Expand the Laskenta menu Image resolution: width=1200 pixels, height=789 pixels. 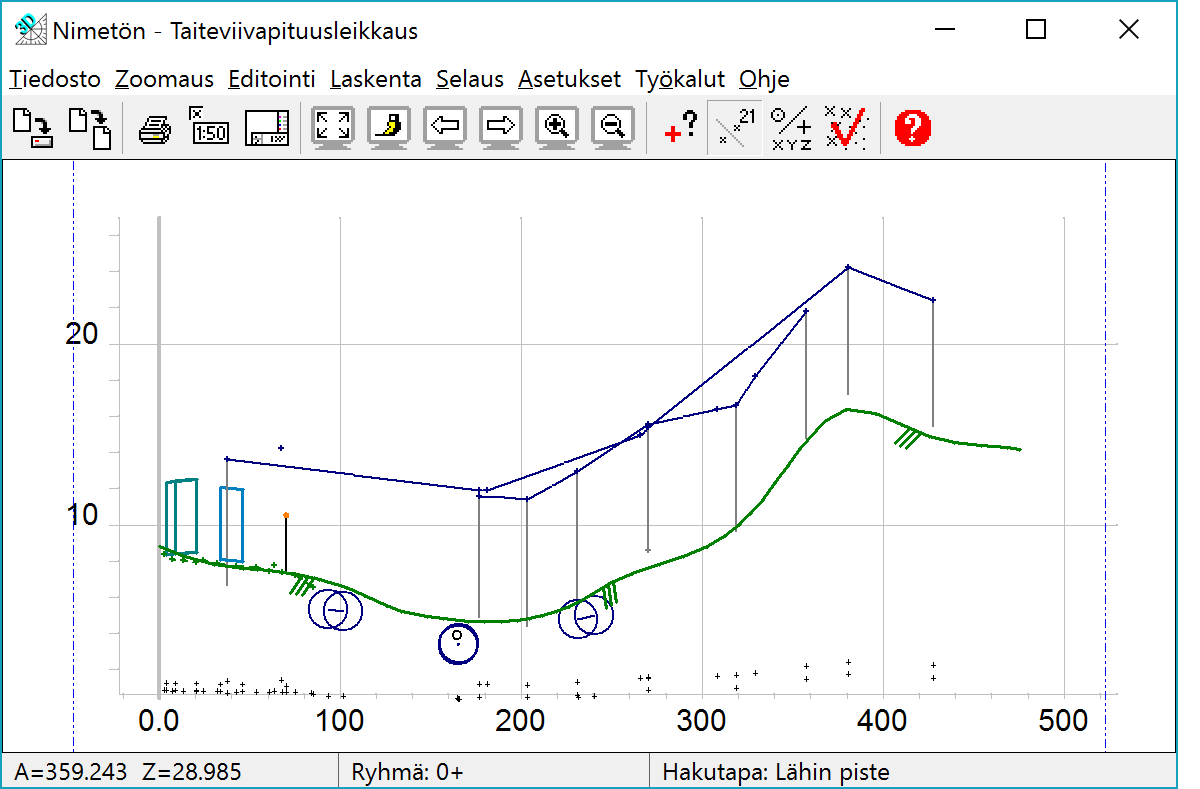click(x=375, y=80)
